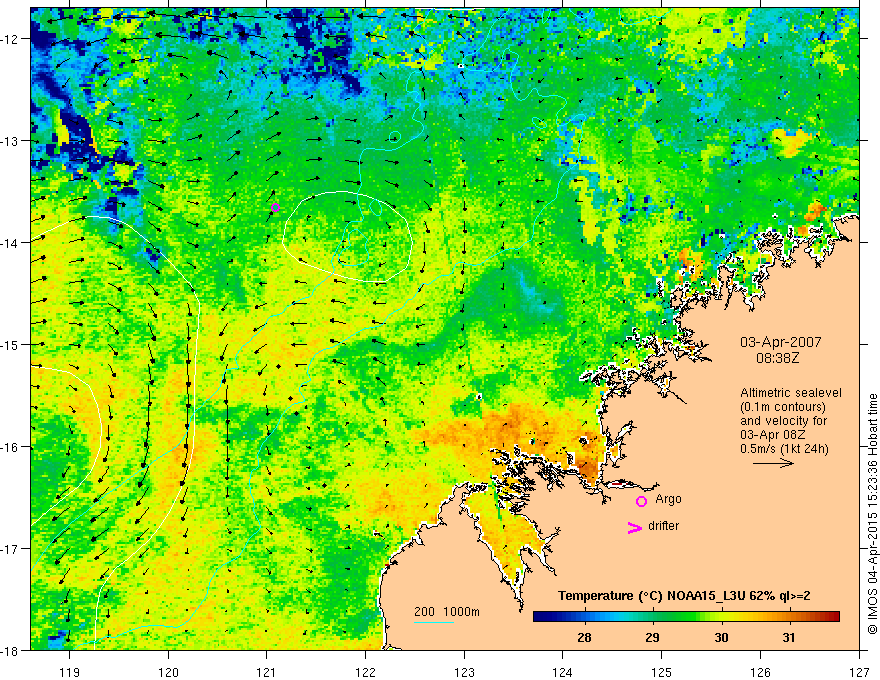The image size is (880, 680).
Task: Click the color bar tick label 29
Action: 652,637
